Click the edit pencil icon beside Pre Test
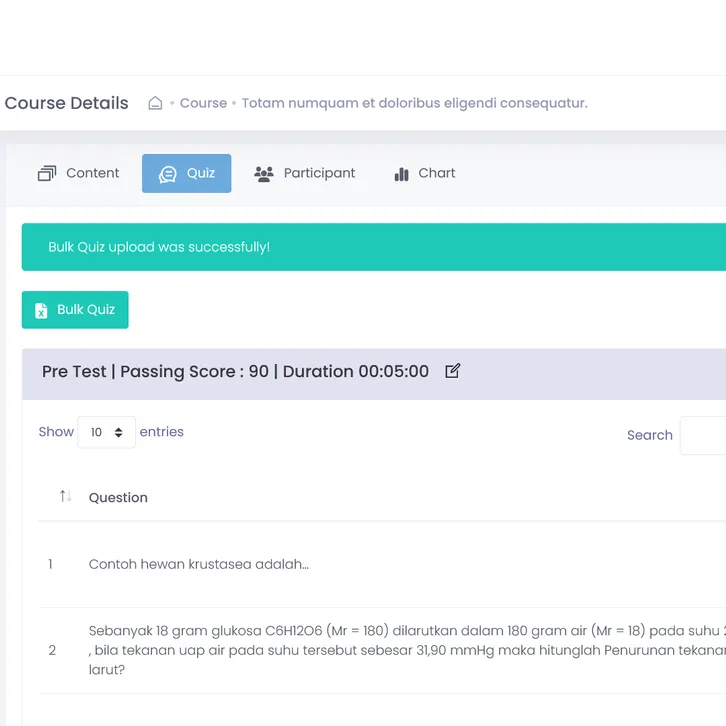The width and height of the screenshot is (726, 726). (452, 371)
